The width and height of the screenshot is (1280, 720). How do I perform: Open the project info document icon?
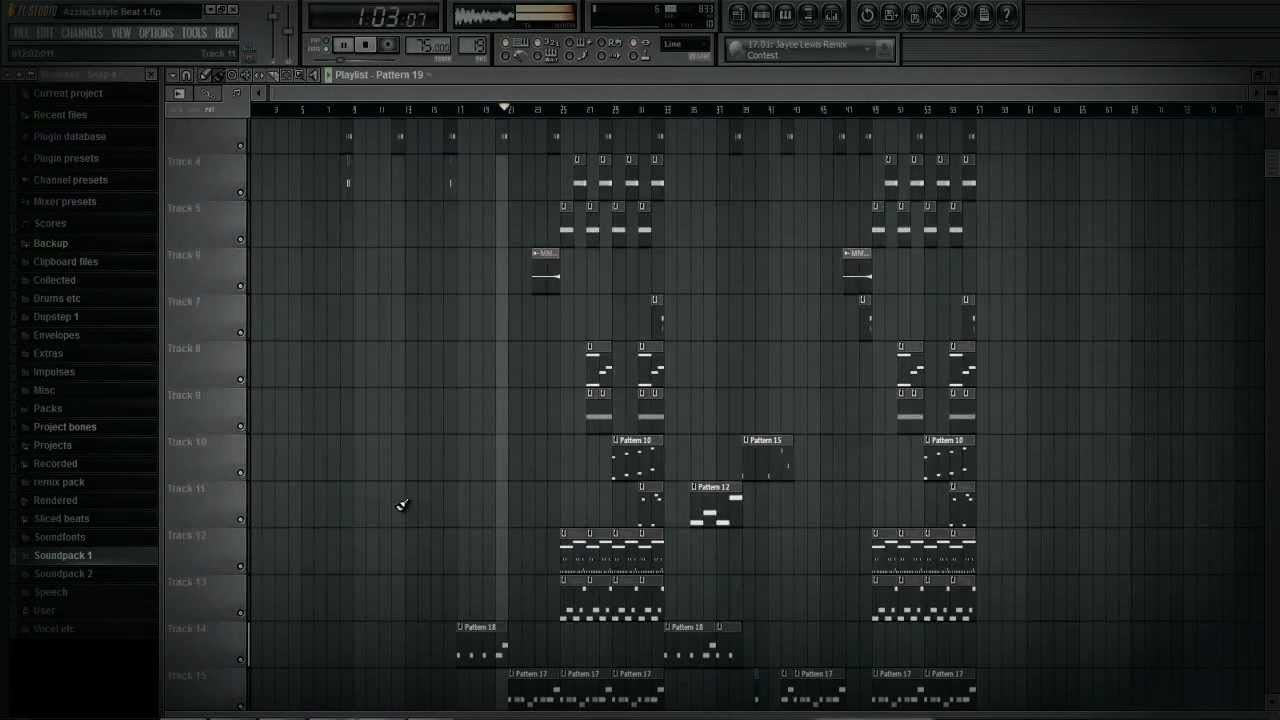click(984, 14)
